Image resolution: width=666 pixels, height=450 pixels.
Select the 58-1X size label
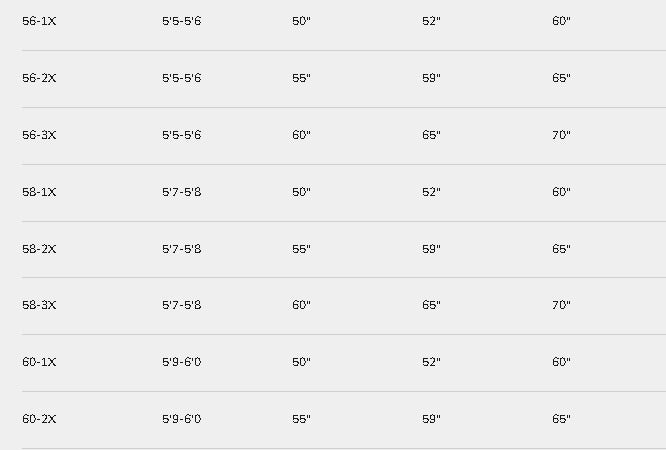click(x=39, y=192)
